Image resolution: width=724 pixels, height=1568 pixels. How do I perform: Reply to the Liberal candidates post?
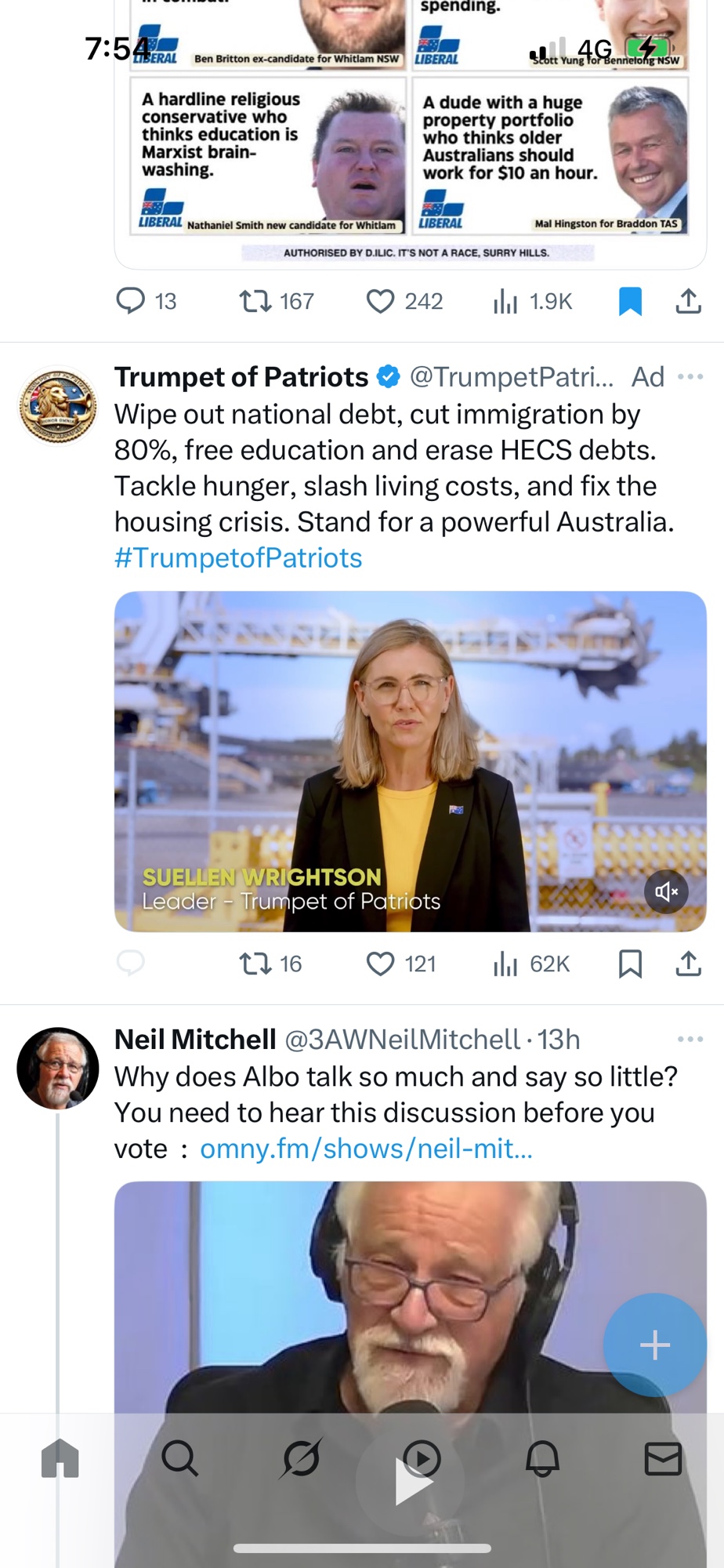[131, 301]
